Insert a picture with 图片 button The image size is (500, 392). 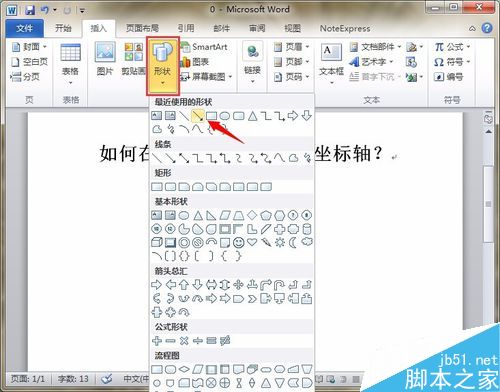pos(105,59)
